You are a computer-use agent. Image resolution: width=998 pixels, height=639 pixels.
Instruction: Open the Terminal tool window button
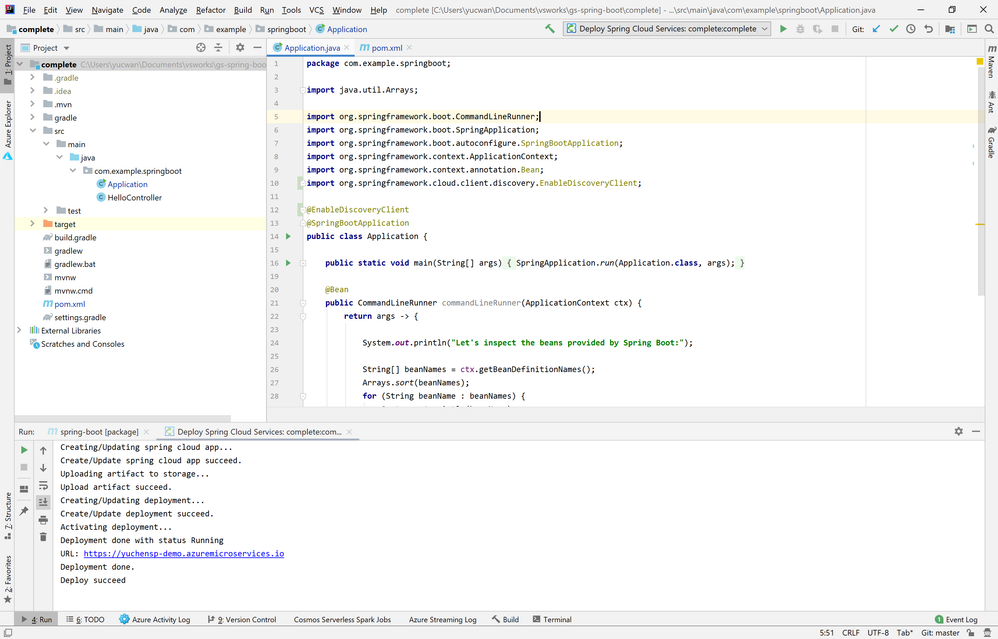(552, 619)
